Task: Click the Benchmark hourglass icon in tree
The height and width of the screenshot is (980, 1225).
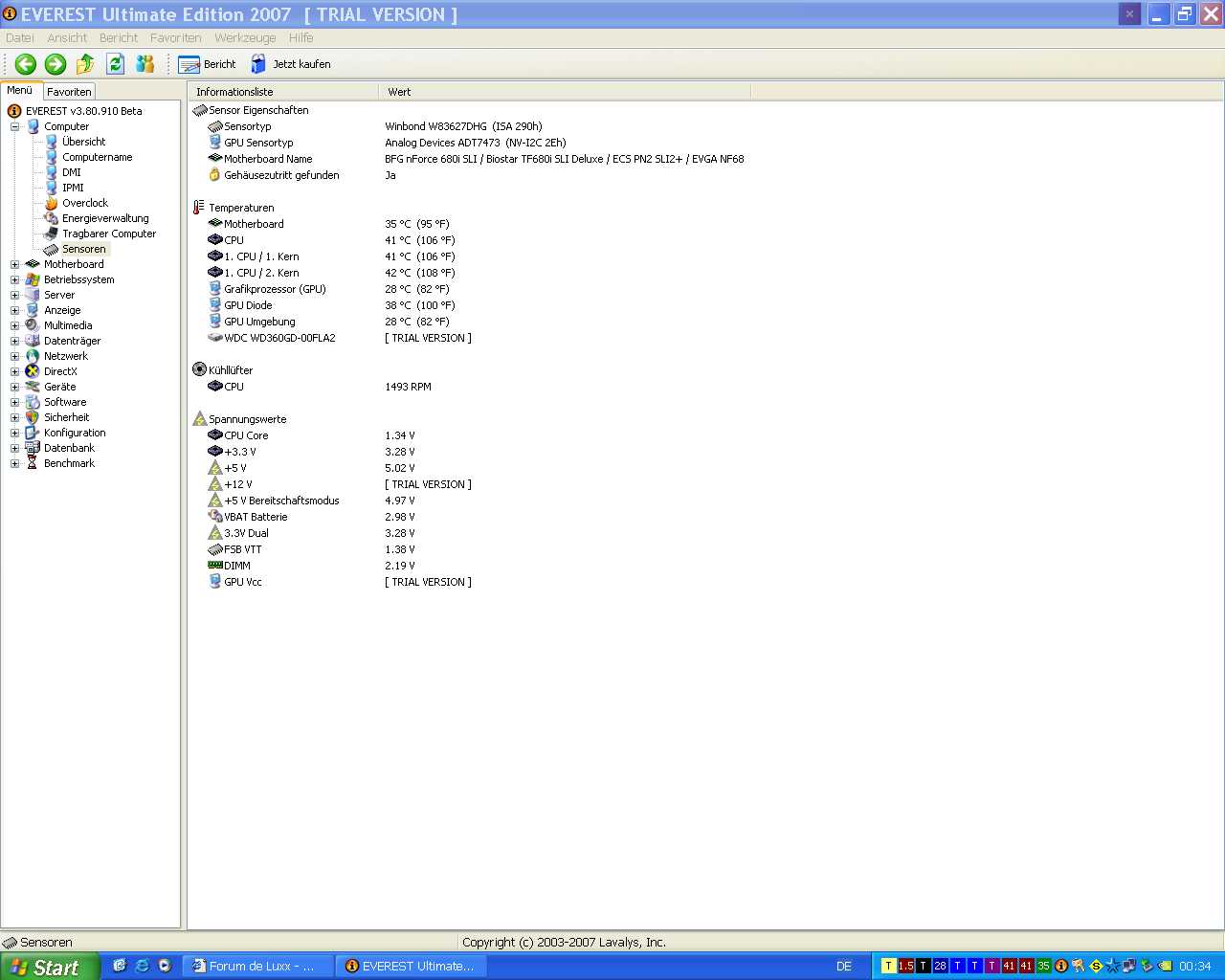Action: 33,463
